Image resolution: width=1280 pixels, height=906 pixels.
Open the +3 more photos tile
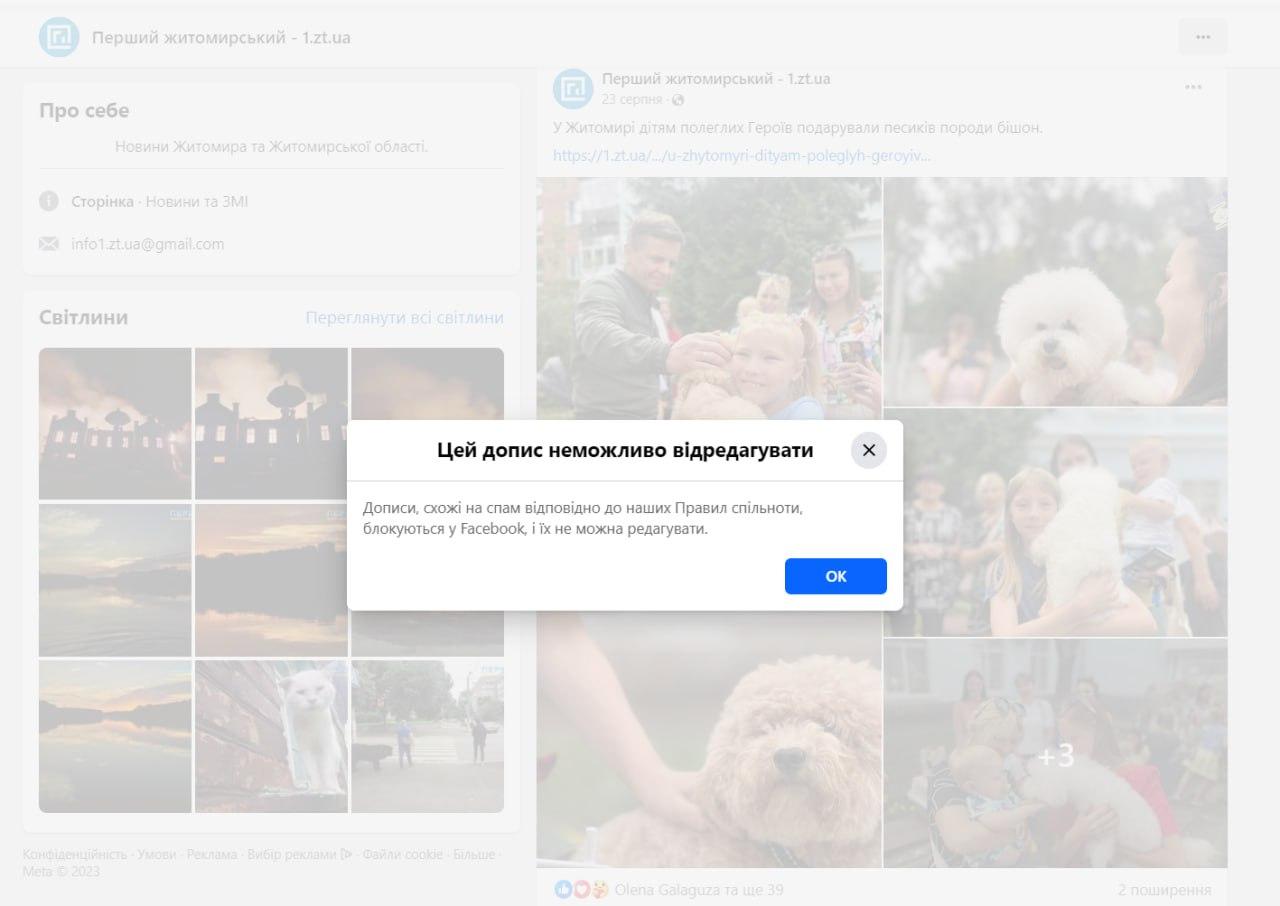[x=1056, y=754]
